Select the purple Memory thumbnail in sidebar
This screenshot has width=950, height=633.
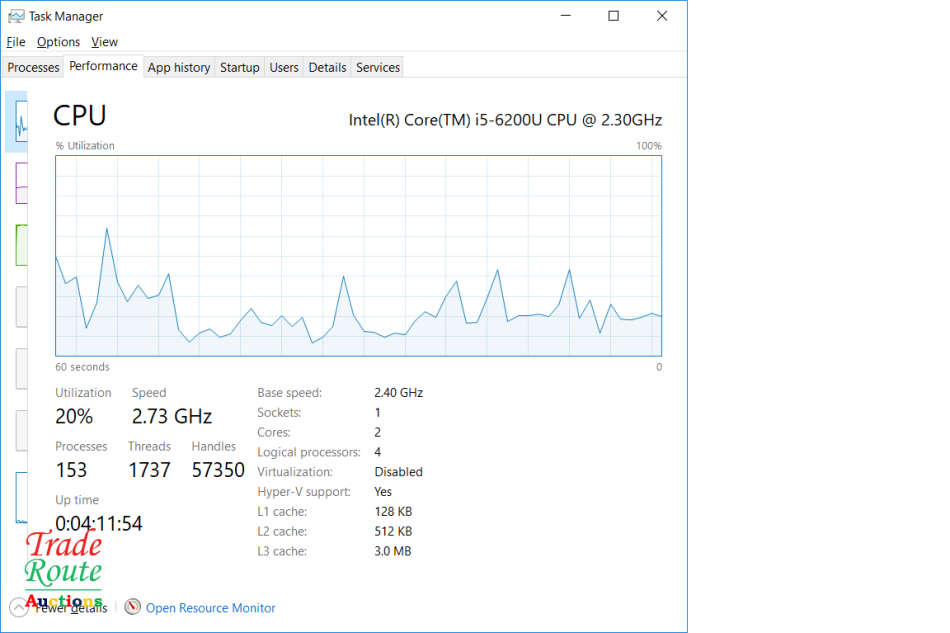pos(21,182)
